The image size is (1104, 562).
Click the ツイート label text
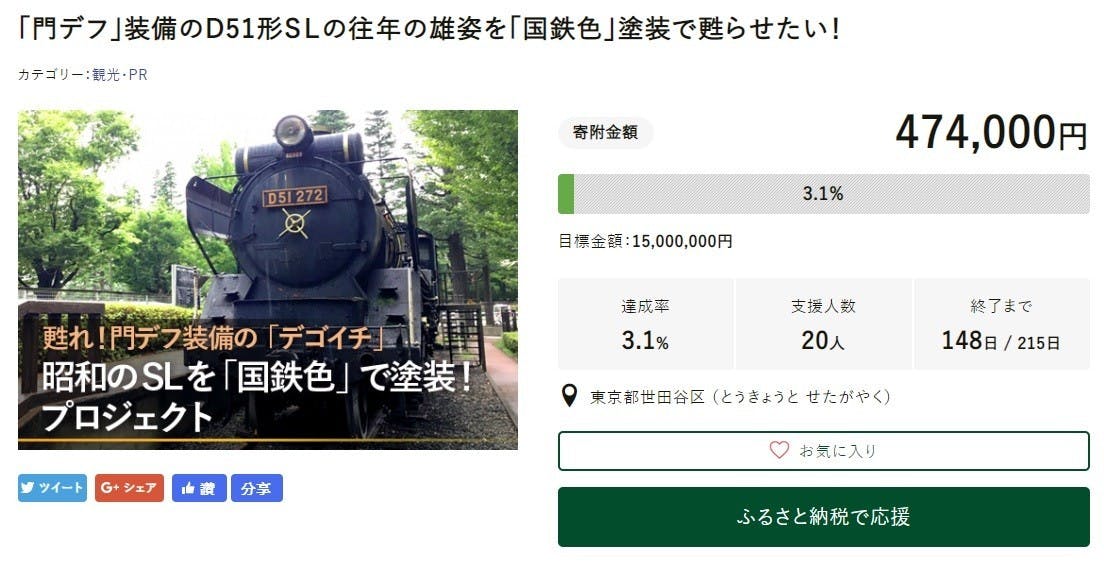coord(61,488)
